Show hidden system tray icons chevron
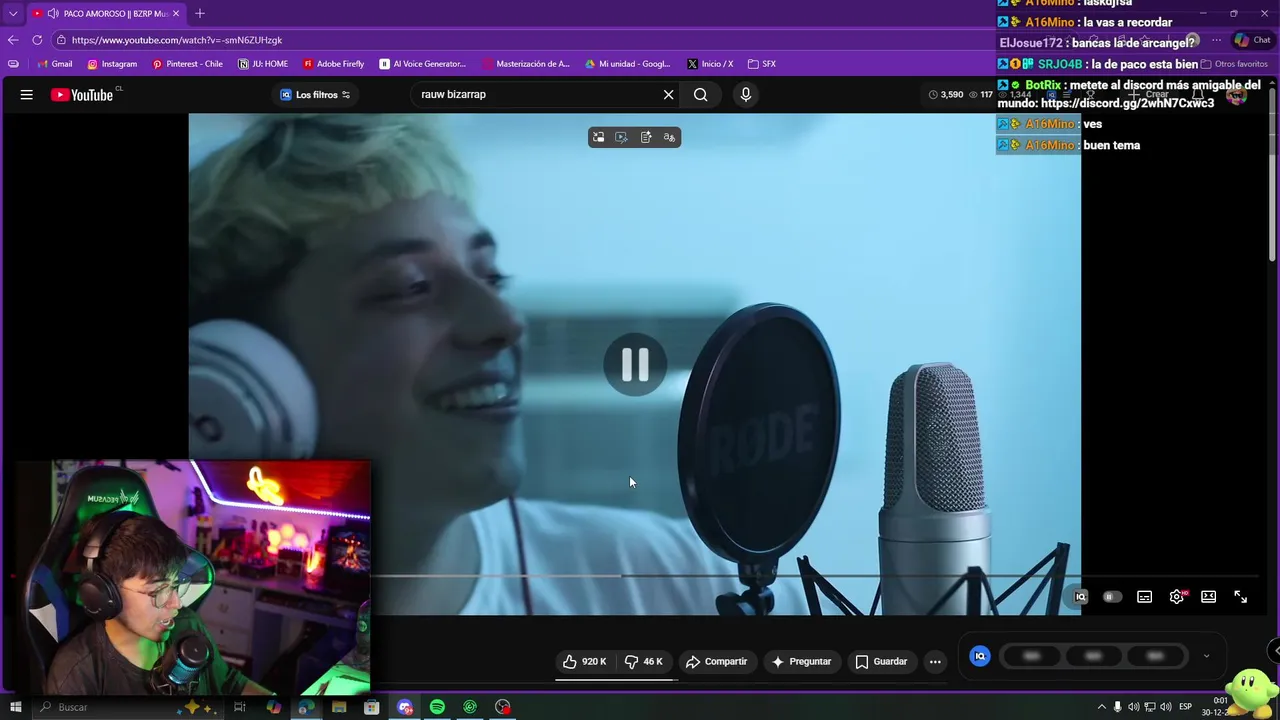This screenshot has width=1280, height=720. point(1102,707)
